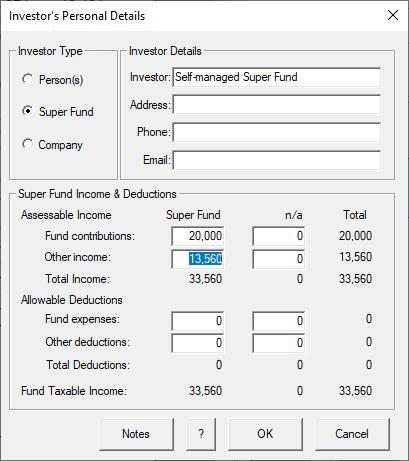Screen dimensions: 409x461
Task: Confirm details with the OK button
Action: 265,434
